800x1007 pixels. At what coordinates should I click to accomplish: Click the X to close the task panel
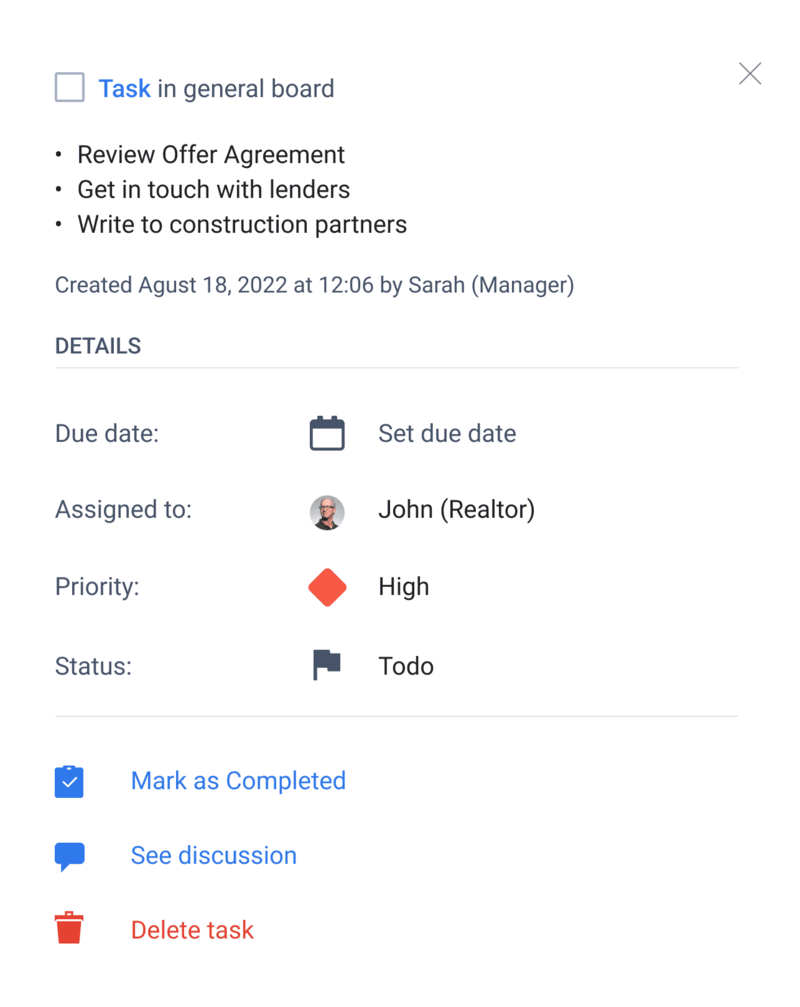(x=750, y=73)
